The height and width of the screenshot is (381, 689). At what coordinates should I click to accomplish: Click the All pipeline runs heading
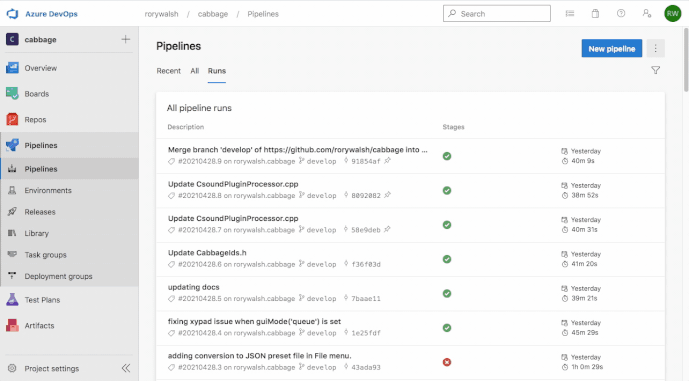199,108
